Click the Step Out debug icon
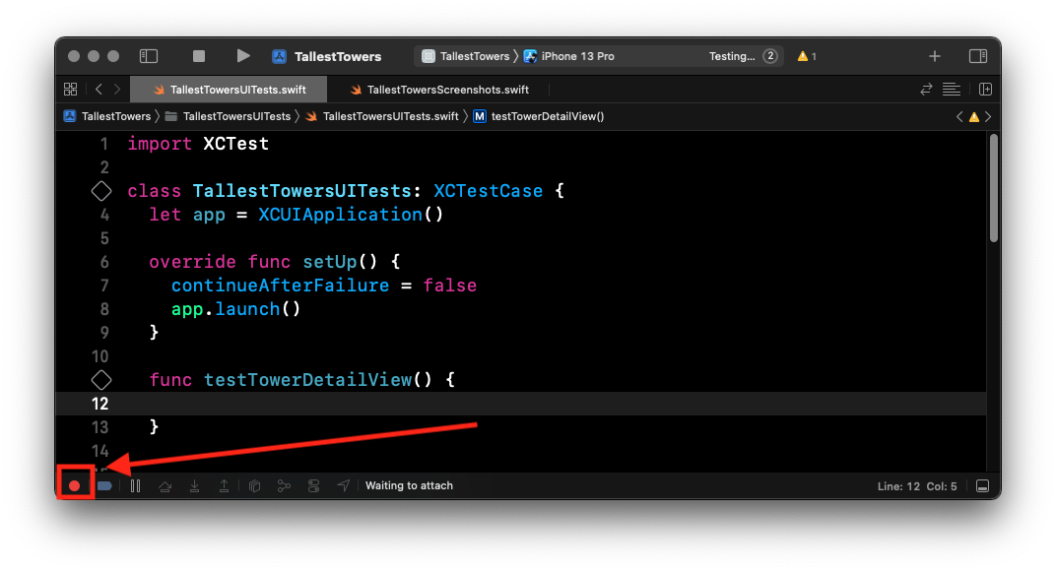The height and width of the screenshot is (572, 1056). pos(224,486)
